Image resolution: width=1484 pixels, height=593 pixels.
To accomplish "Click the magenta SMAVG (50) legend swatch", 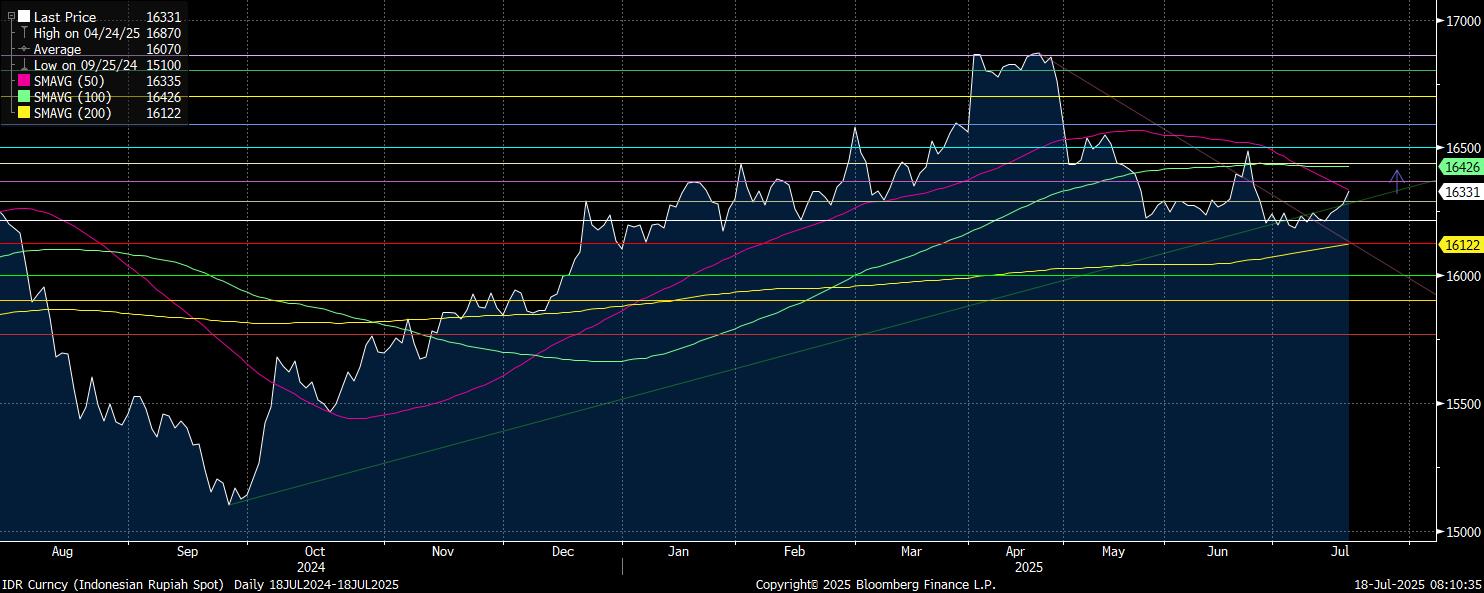I will point(24,81).
